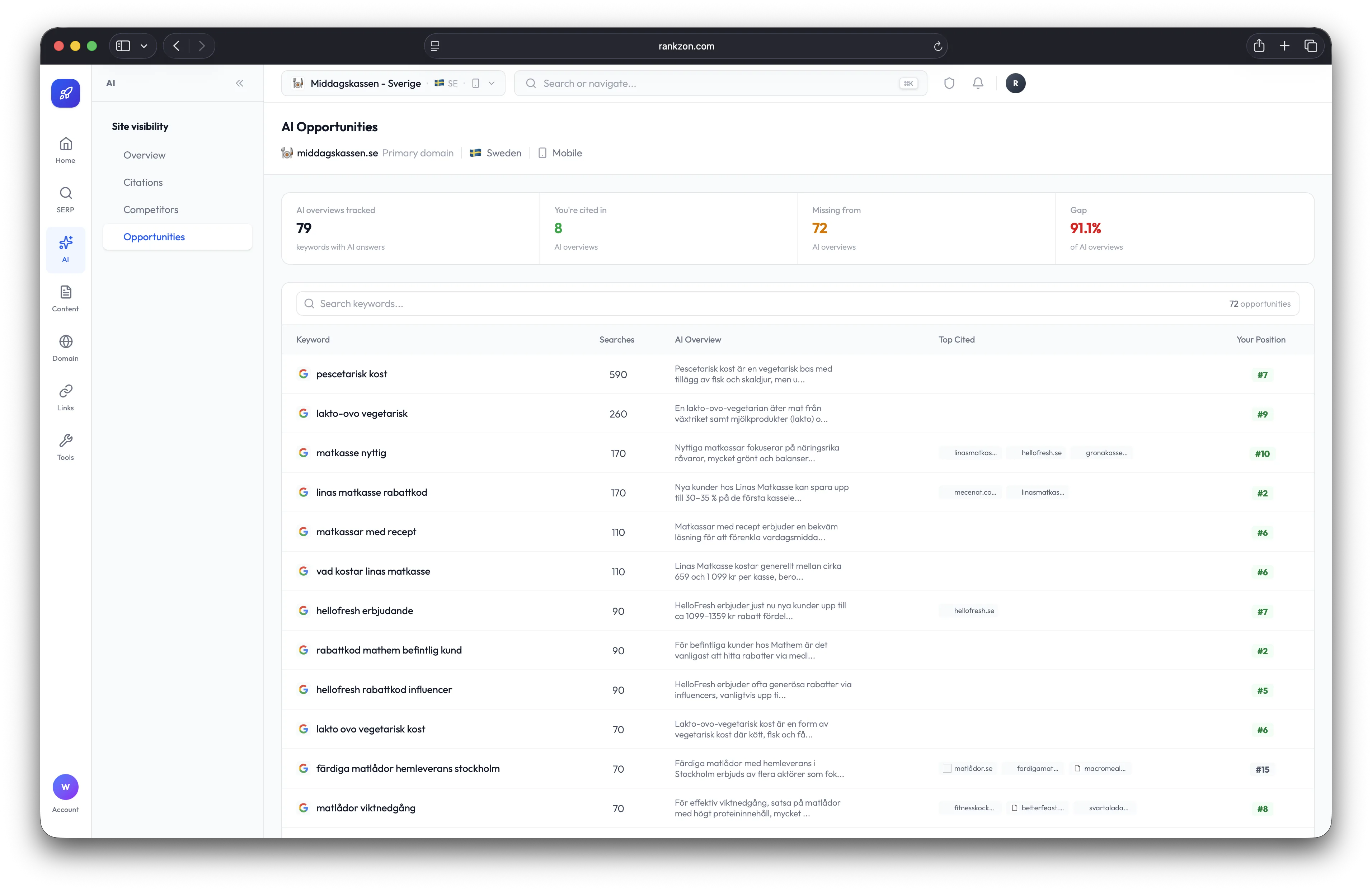This screenshot has width=1372, height=891.
Task: Click the AI overviews tracked 79 stat
Action: coord(410,228)
